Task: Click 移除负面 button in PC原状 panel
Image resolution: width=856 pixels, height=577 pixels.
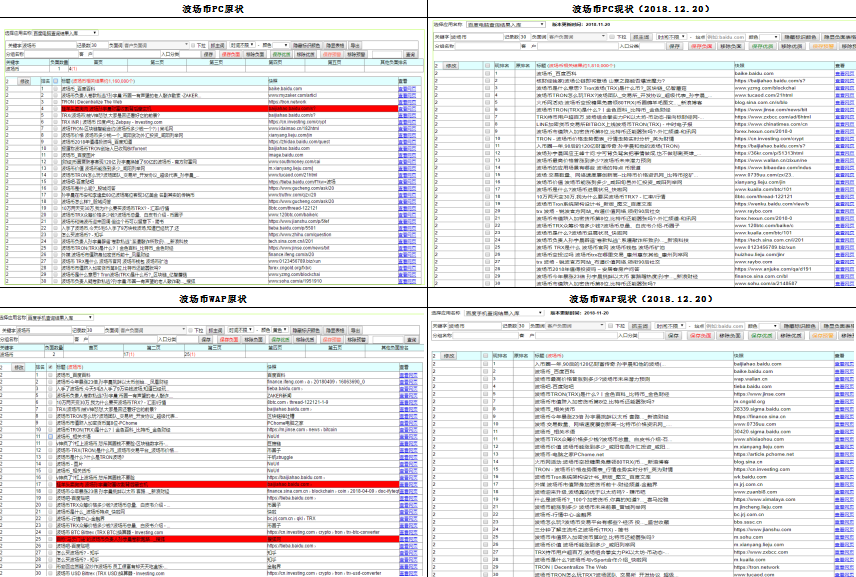Action: [254, 54]
